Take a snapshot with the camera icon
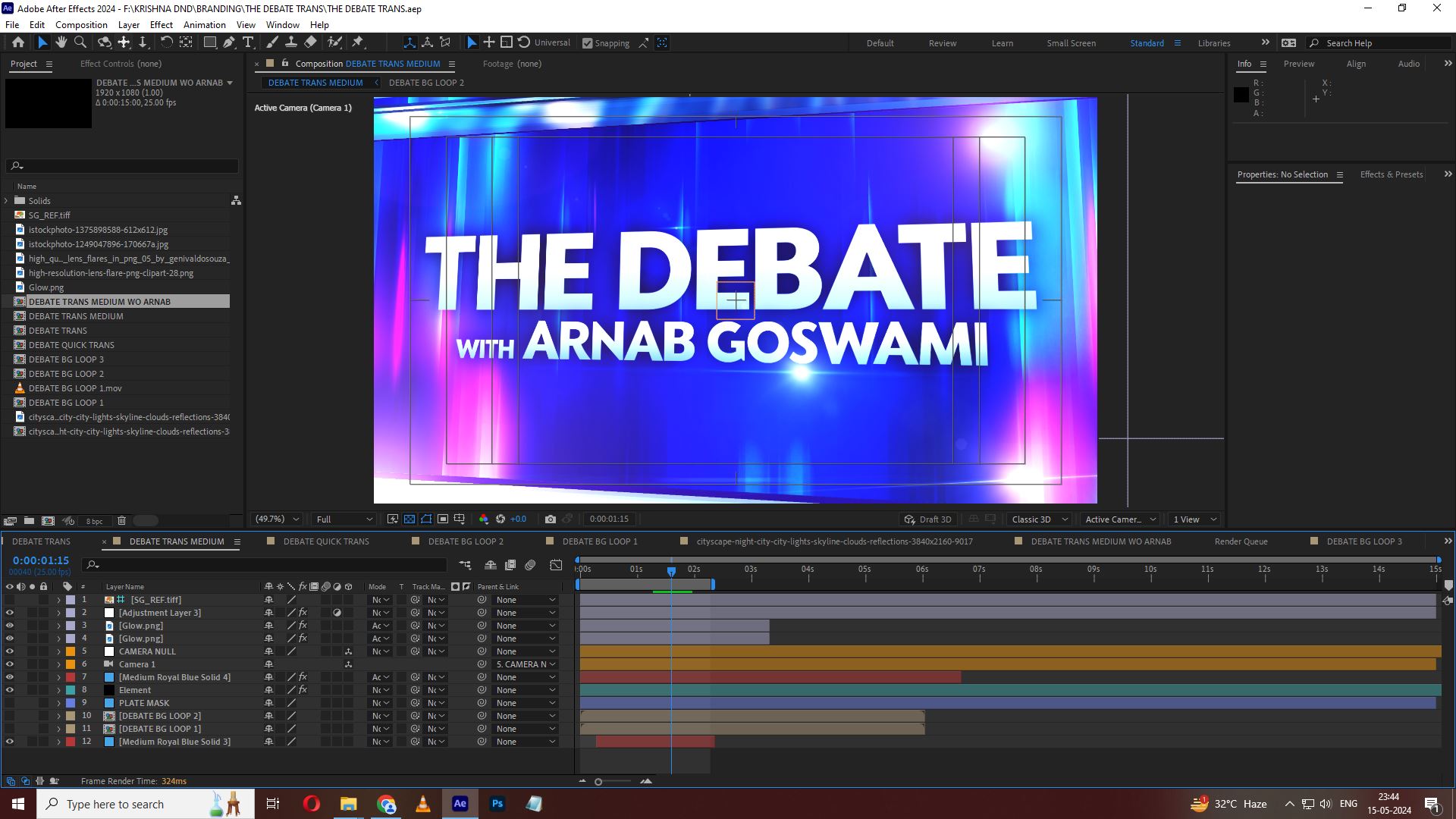 [x=551, y=519]
